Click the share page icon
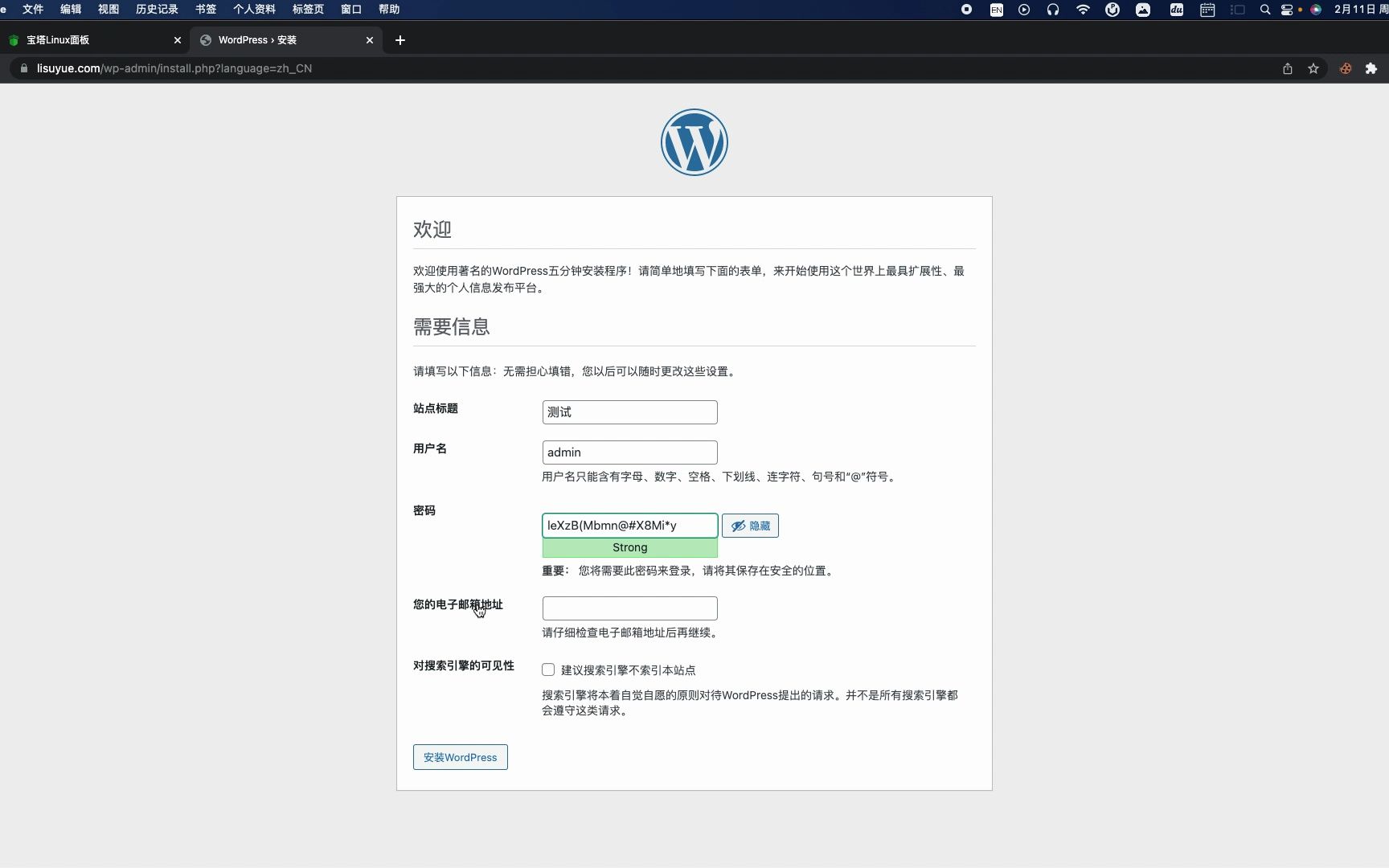 [1288, 68]
